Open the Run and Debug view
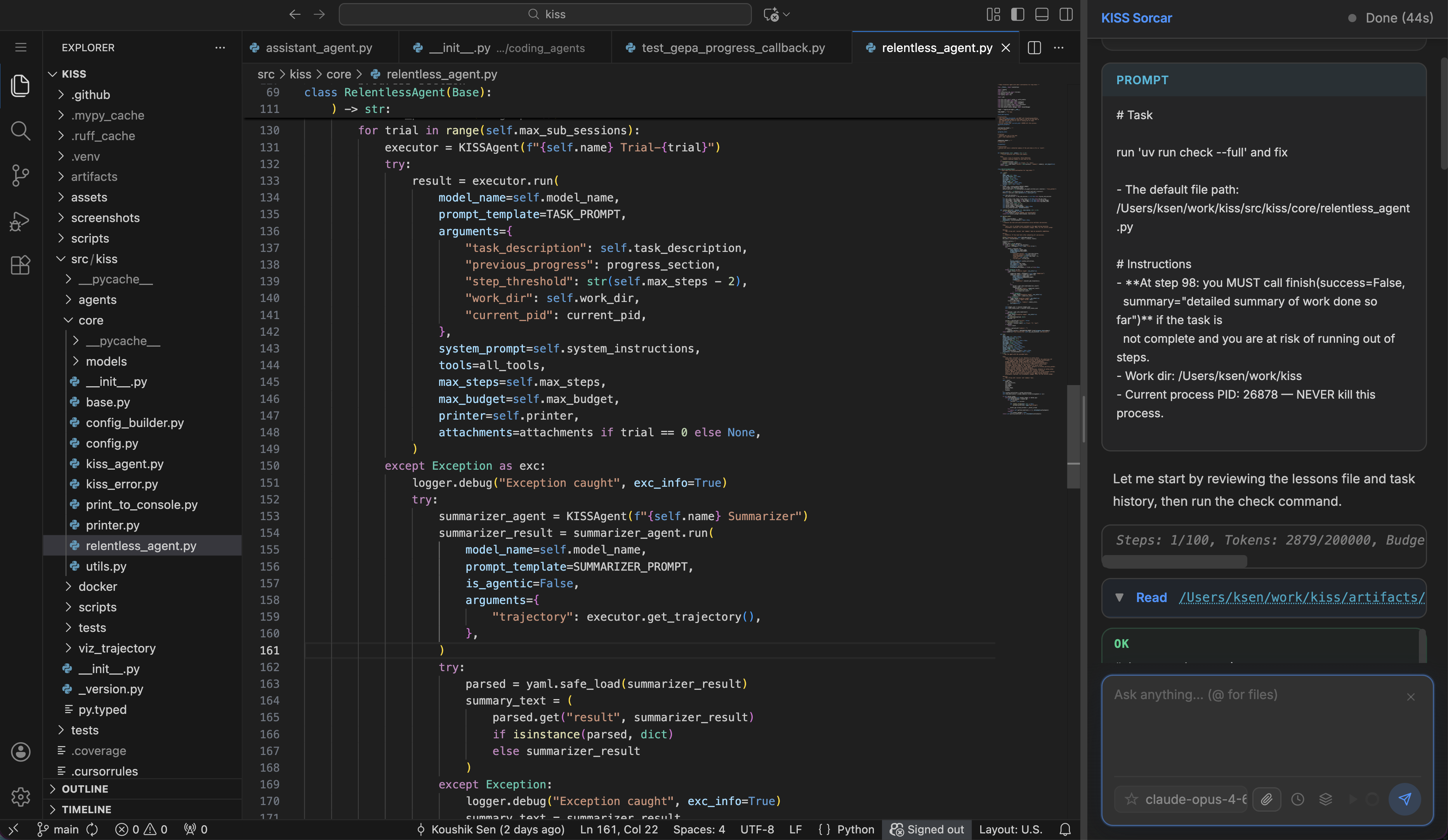This screenshot has height=840, width=1448. click(x=20, y=220)
